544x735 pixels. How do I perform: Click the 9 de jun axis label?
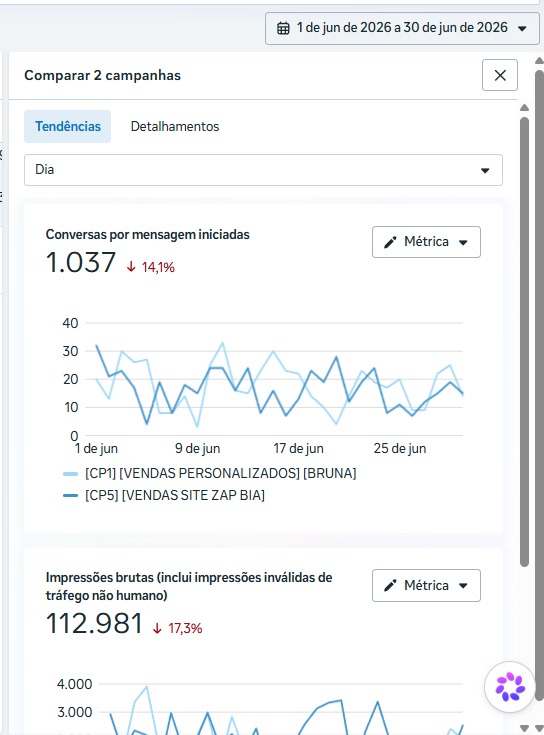pos(198,449)
